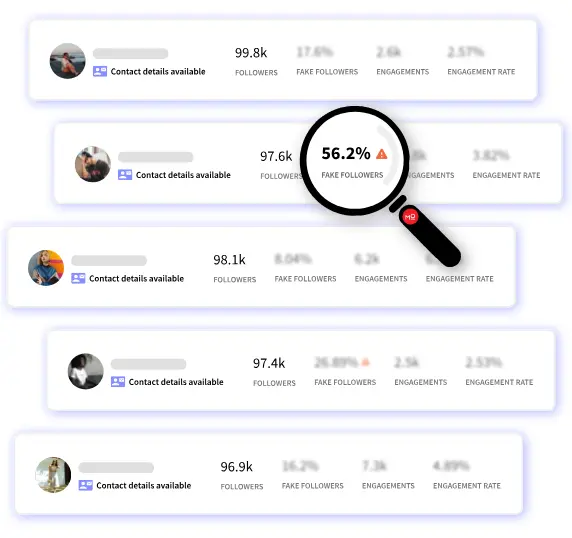Viewport: 572px width, 538px height.
Task: Click the Engagement Rate label in the 97.6k row
Action: [x=506, y=175]
